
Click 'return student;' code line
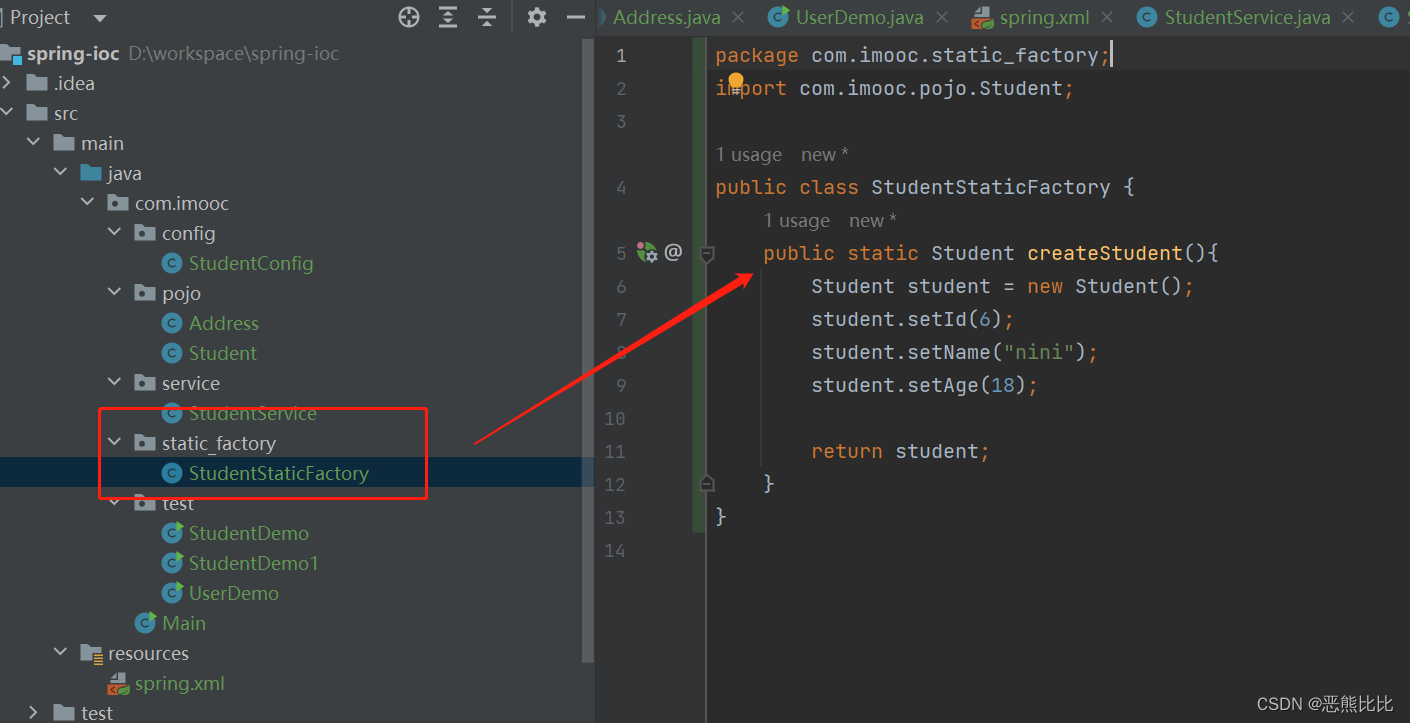(x=900, y=451)
